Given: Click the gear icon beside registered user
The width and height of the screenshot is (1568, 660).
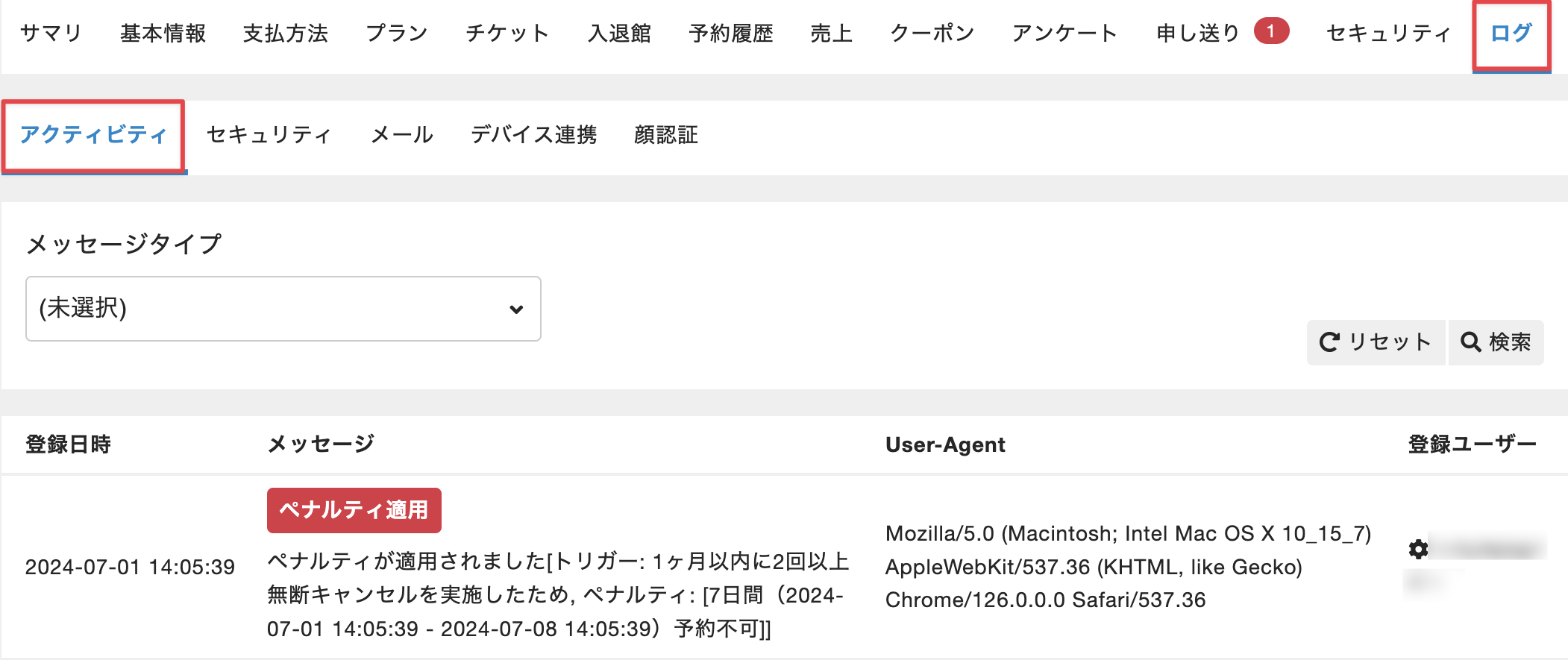Looking at the screenshot, I should pos(1418,550).
